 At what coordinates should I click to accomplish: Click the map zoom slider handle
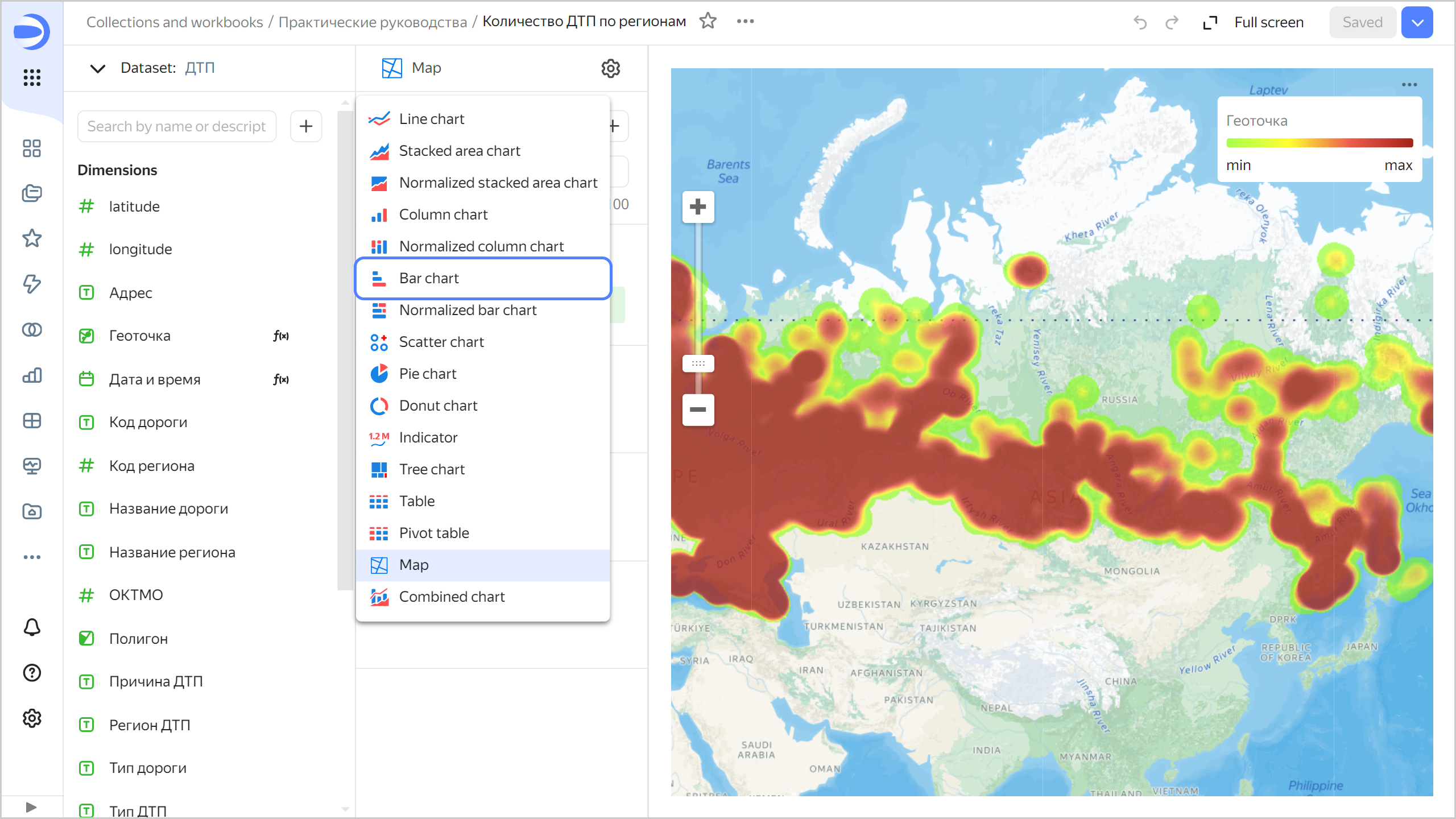698,363
